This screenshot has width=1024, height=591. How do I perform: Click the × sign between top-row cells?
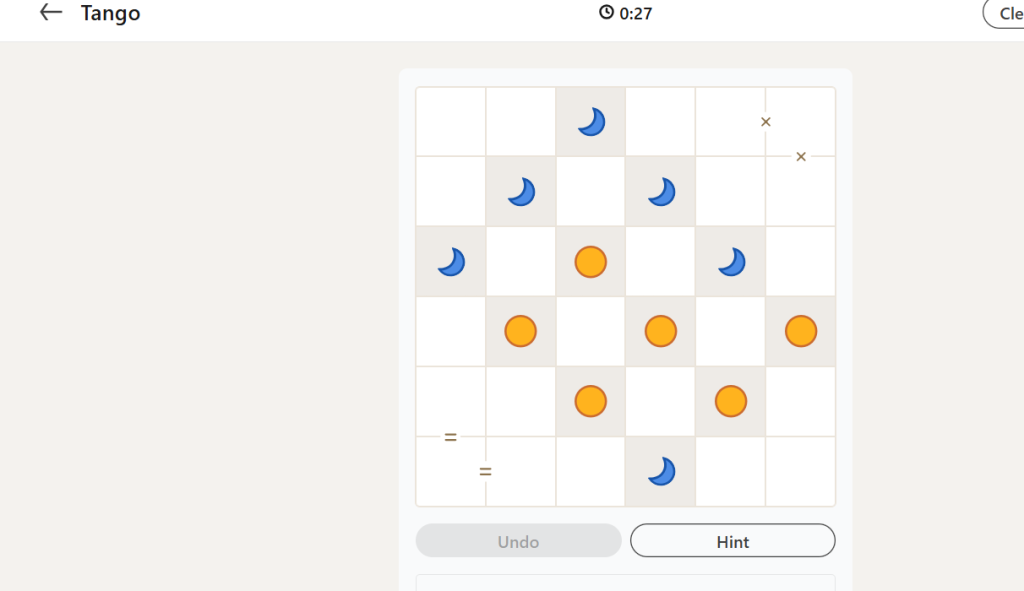point(766,122)
